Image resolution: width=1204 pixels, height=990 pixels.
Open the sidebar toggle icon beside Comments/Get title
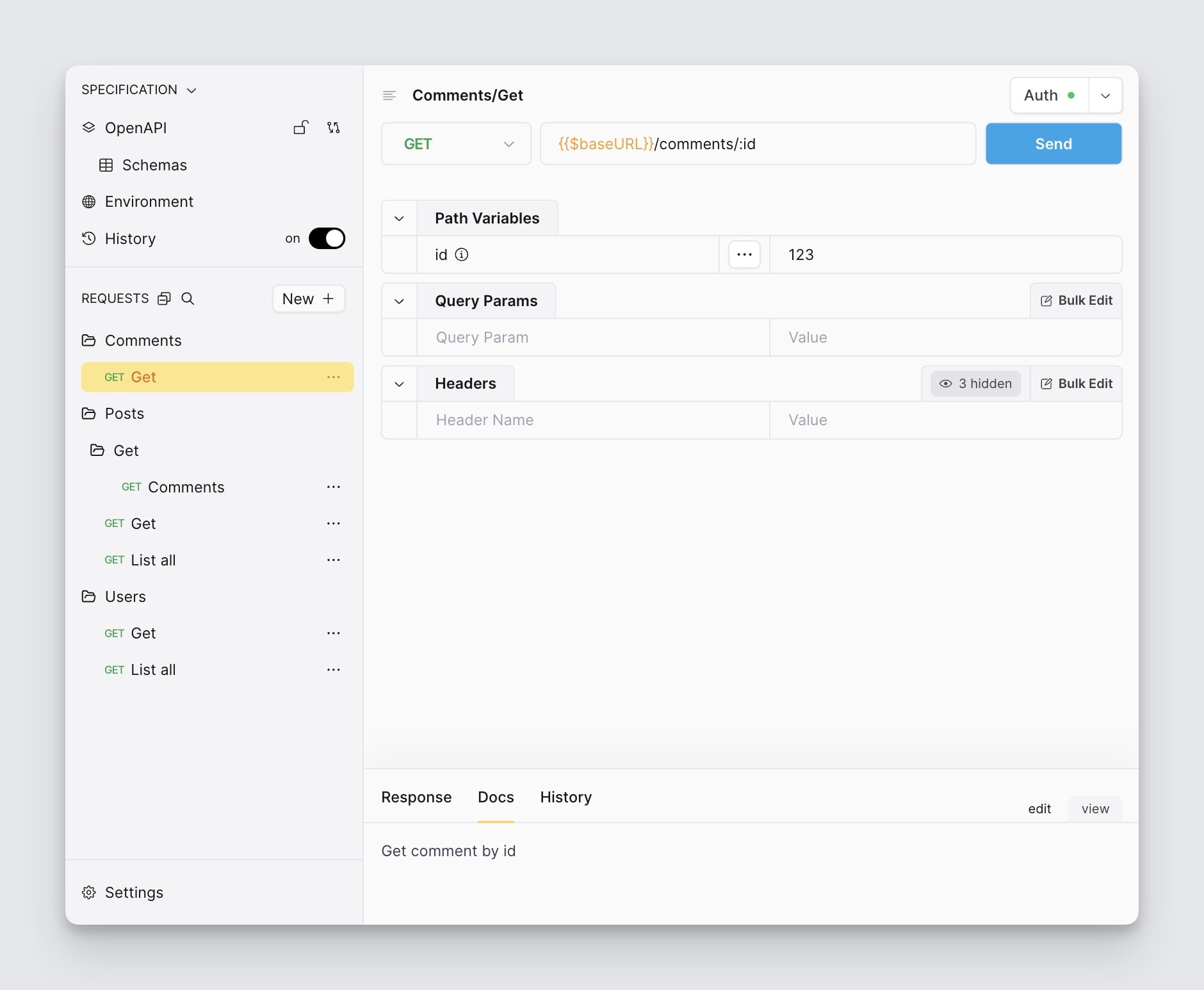coord(389,95)
